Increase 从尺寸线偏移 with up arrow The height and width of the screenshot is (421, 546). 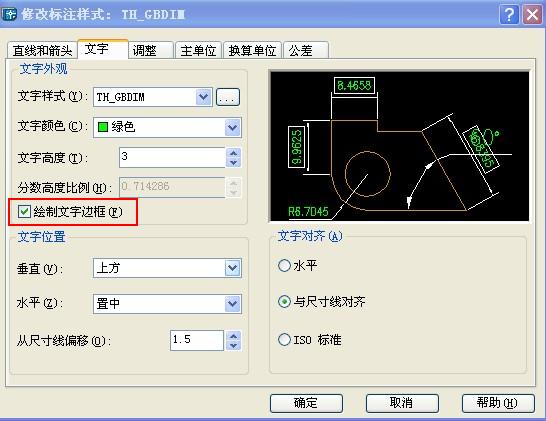tap(233, 336)
